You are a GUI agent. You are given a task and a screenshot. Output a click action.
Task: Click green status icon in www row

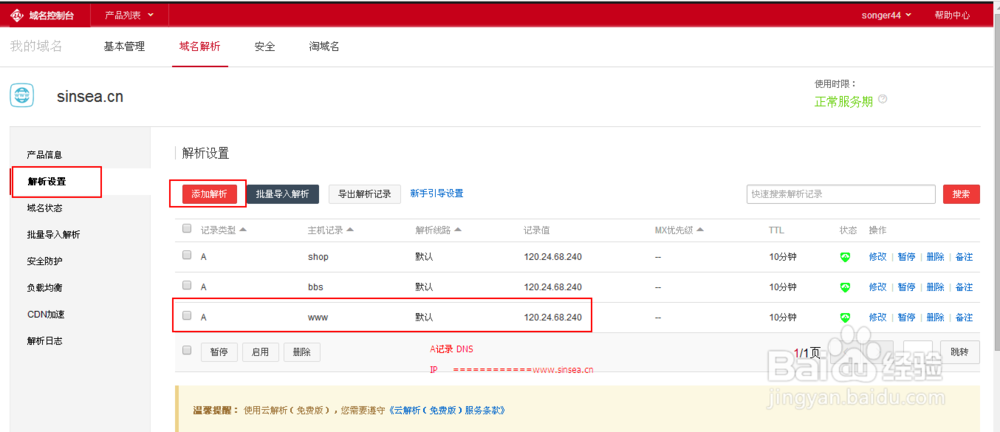(845, 317)
